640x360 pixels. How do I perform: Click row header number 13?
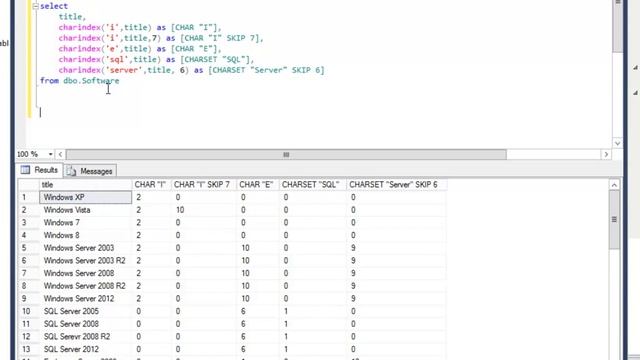click(x=29, y=349)
